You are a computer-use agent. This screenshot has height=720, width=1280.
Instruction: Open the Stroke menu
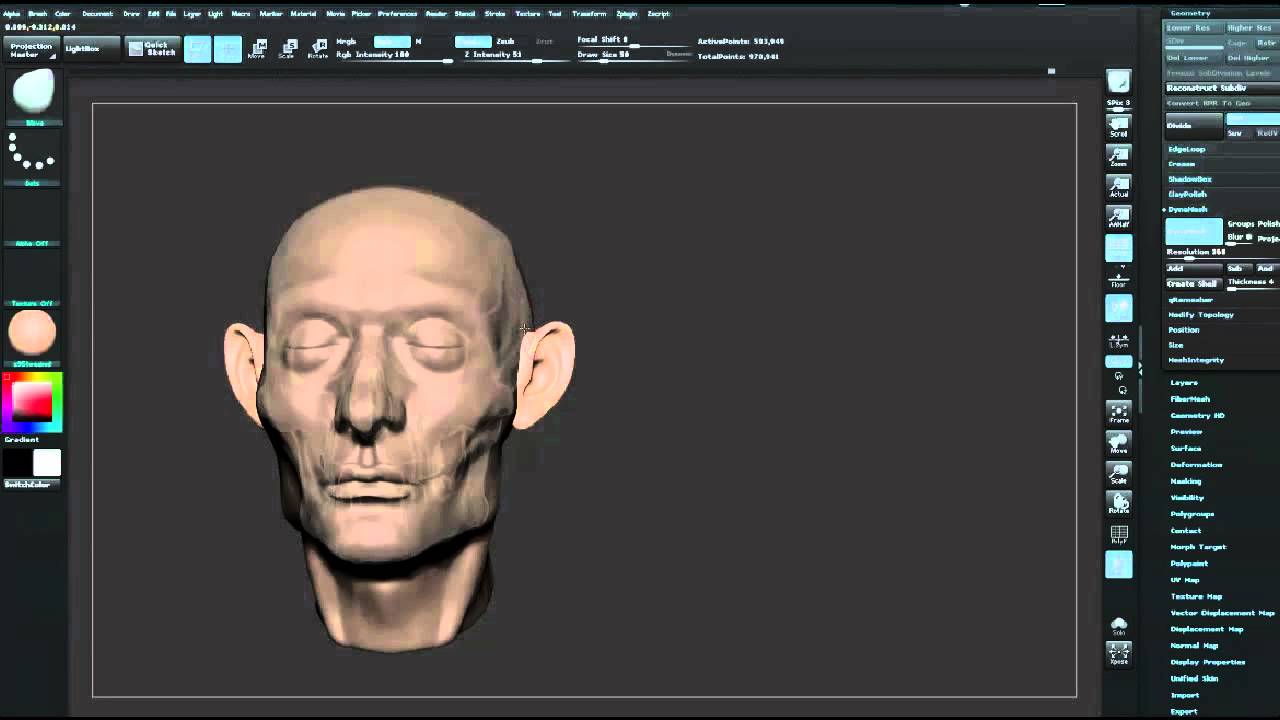click(x=495, y=14)
